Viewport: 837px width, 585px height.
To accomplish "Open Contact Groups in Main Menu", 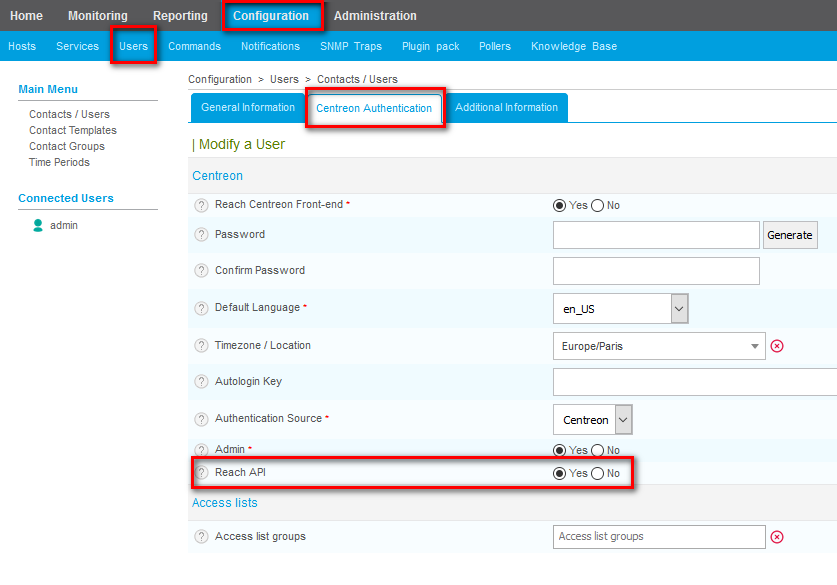I will (x=67, y=147).
